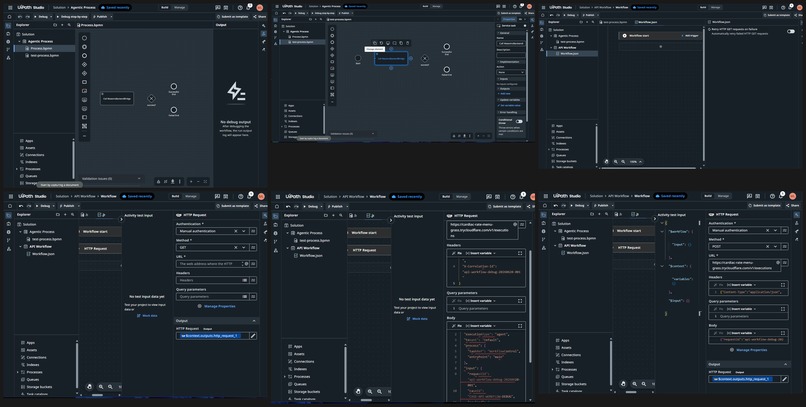Viewport: 806px width, 407px height.
Task: Click the Mock data link in the GET request window
Action: [x=148, y=316]
